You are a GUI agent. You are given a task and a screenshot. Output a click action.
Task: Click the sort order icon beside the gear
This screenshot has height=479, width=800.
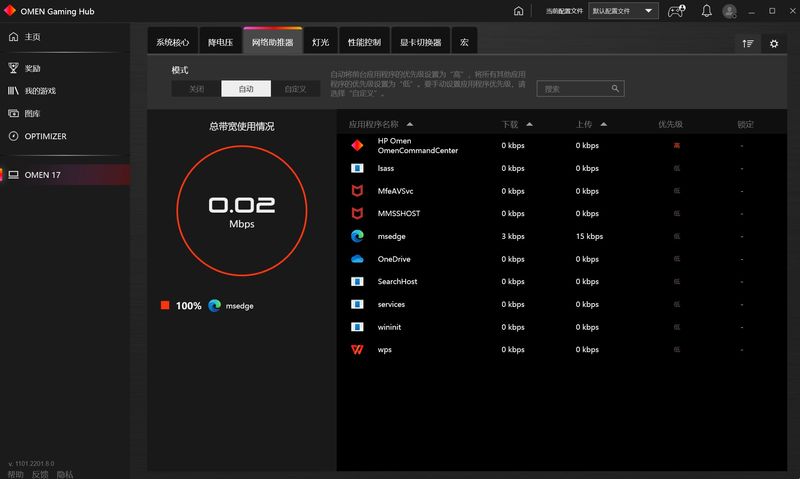click(x=747, y=43)
